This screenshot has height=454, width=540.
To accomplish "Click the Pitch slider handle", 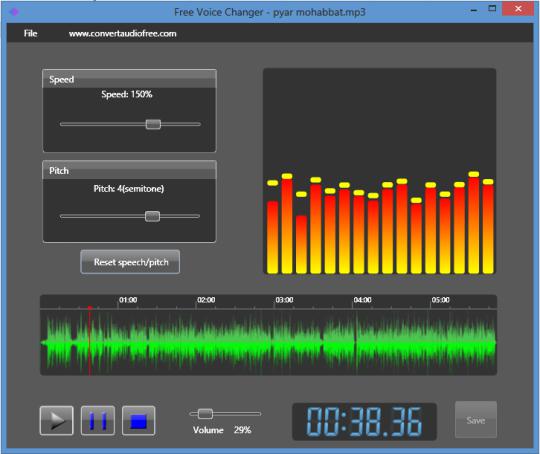I will pos(152,216).
